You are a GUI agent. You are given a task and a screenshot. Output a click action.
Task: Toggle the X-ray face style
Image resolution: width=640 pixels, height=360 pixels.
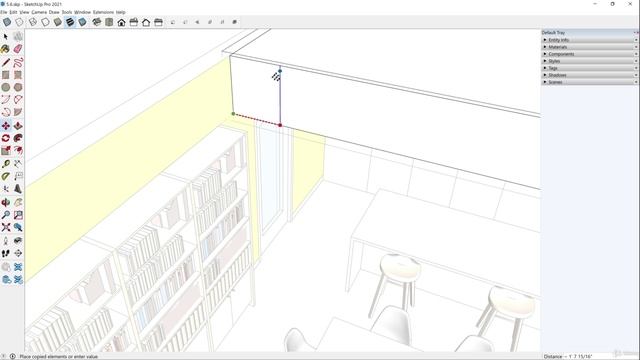tap(7, 22)
